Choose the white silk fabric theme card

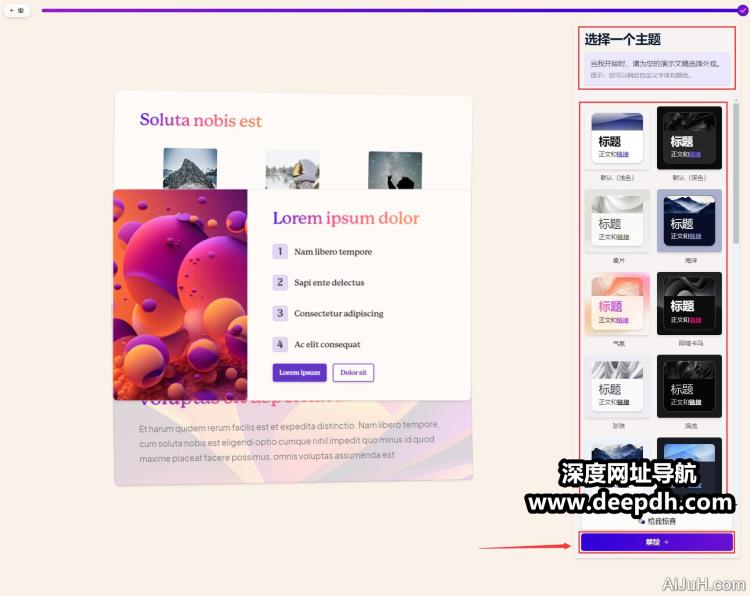pos(617,221)
